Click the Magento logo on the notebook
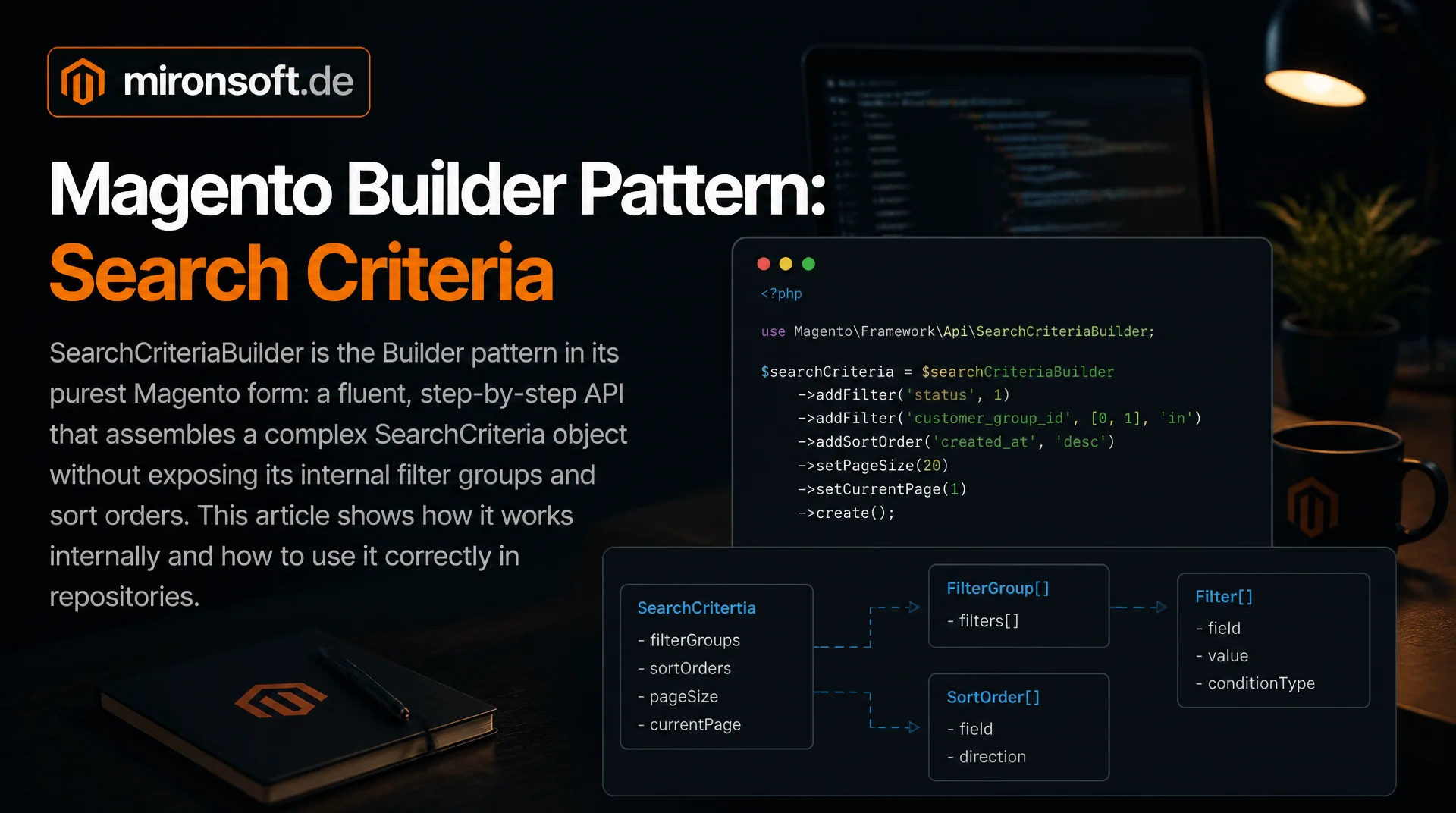The width and height of the screenshot is (1456, 813). point(281,699)
